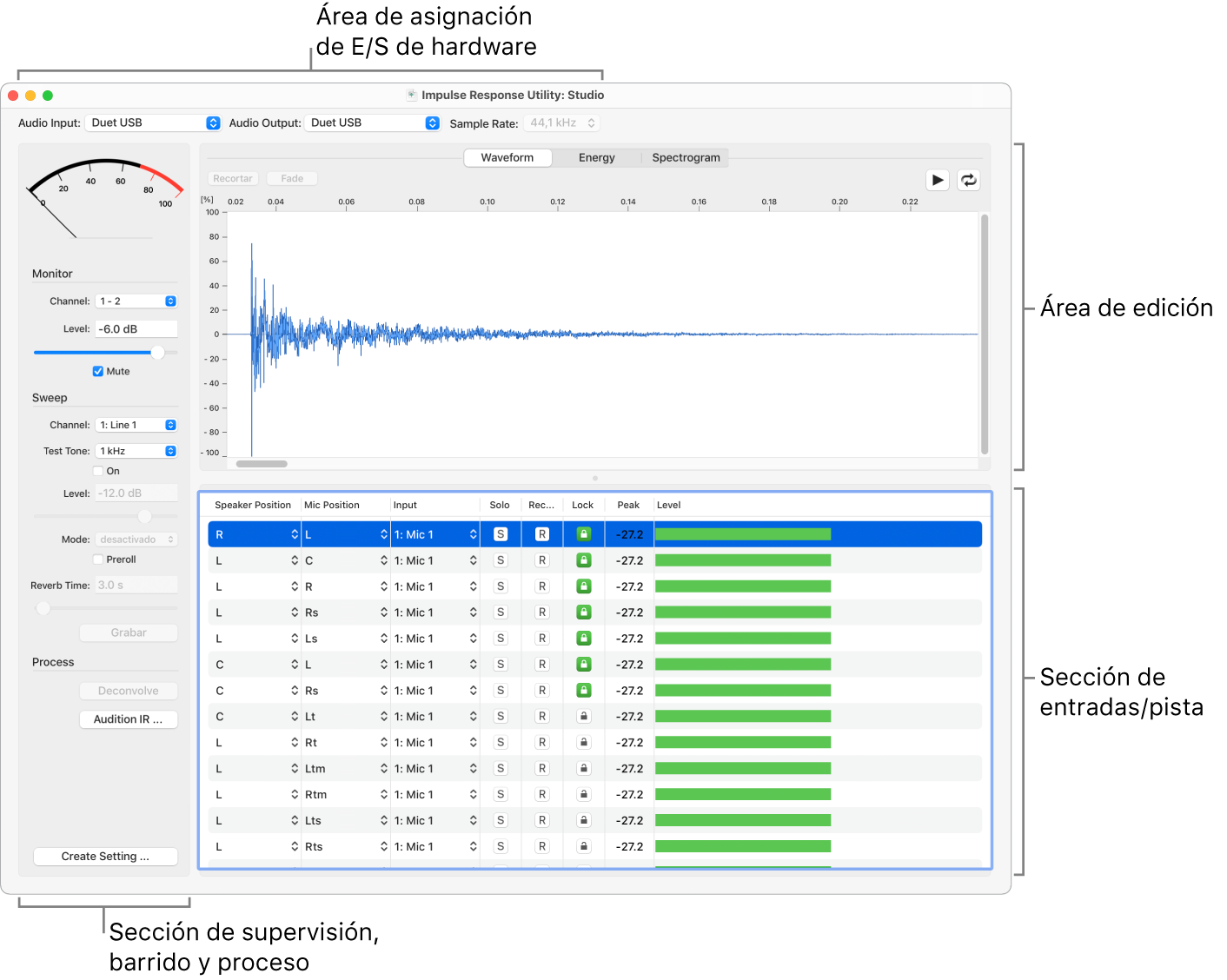Toggle lock icon on L / Lts row
The image size is (1227, 980).
[584, 821]
